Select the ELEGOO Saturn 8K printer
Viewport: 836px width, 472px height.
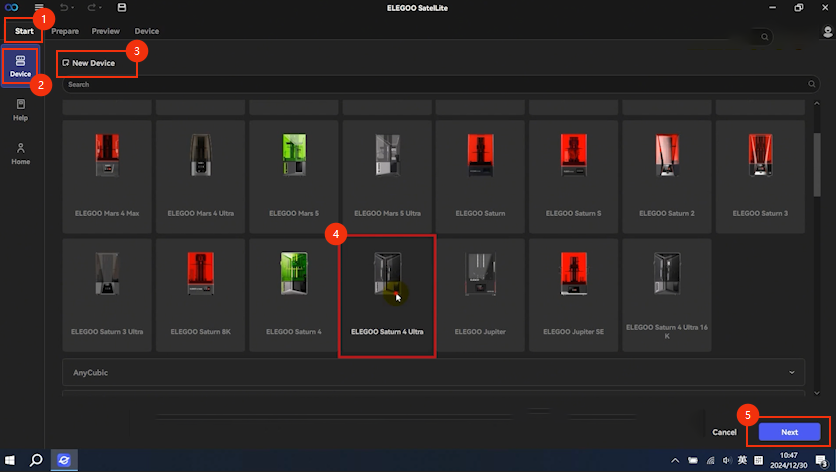tap(200, 295)
